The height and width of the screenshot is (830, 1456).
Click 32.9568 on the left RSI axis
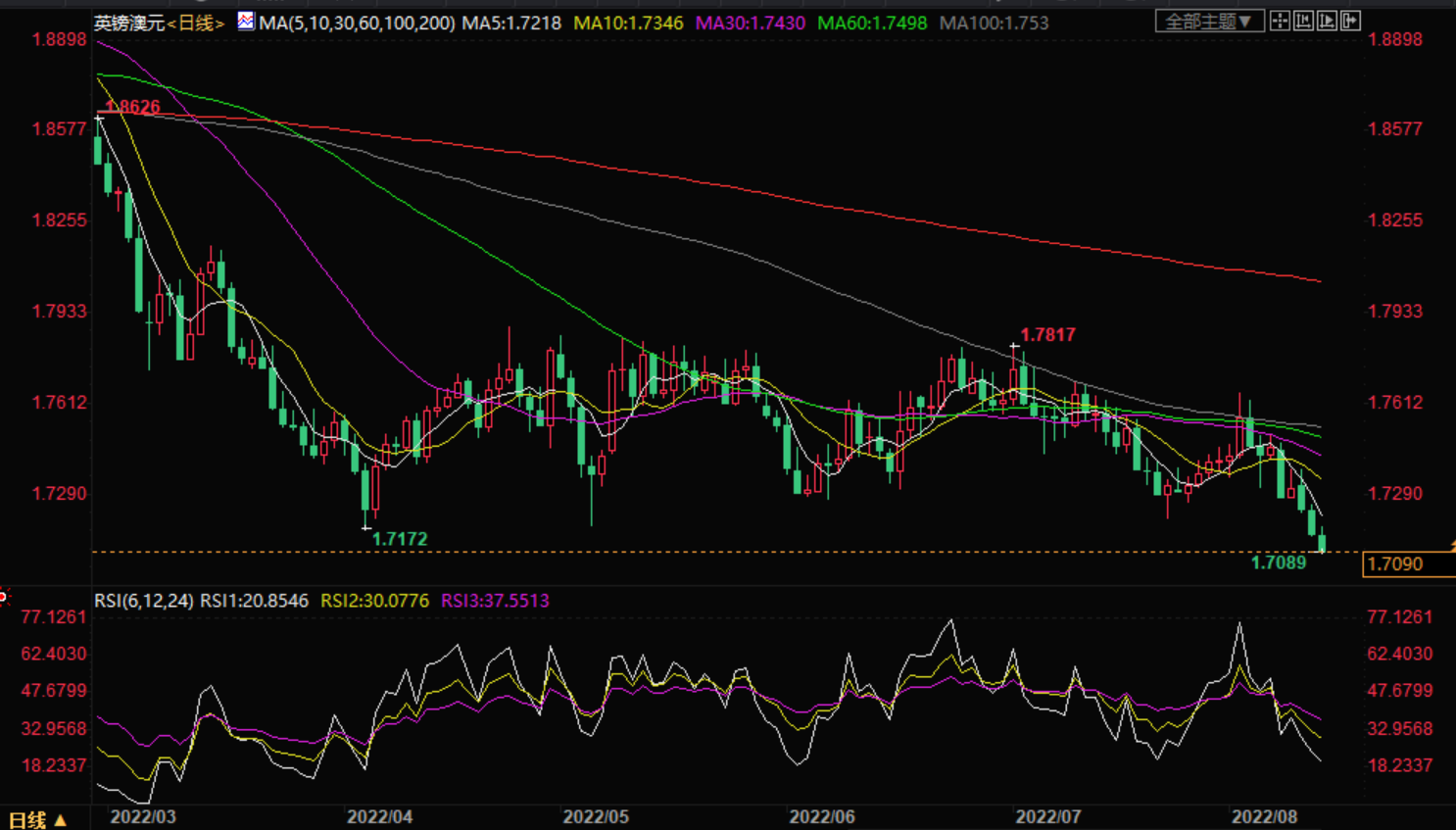(x=55, y=728)
